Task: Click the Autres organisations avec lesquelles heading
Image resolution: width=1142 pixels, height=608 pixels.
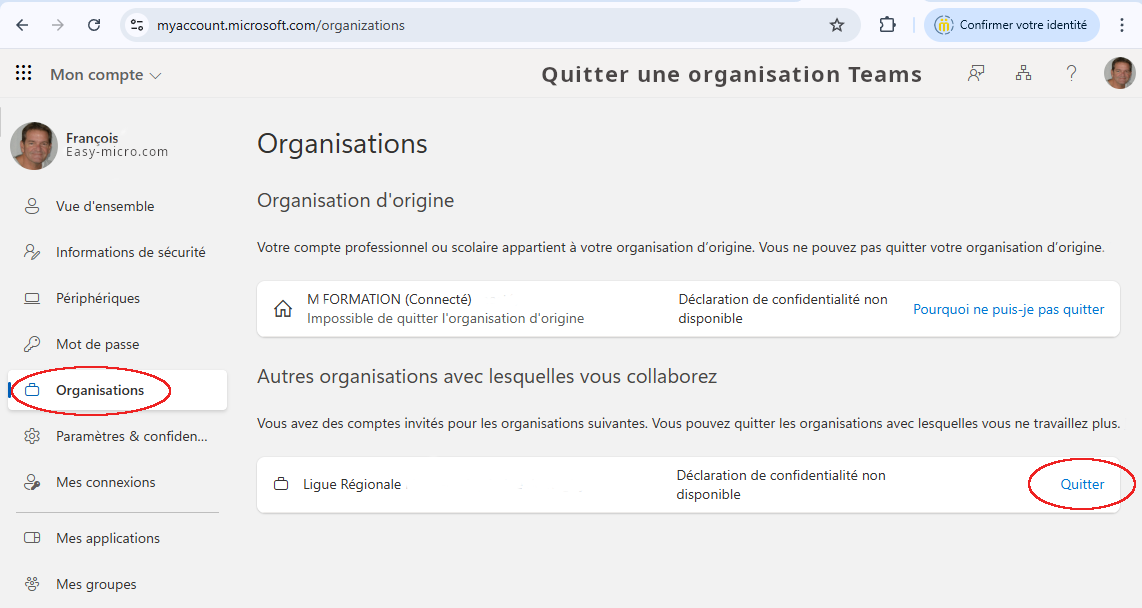Action: click(x=487, y=376)
